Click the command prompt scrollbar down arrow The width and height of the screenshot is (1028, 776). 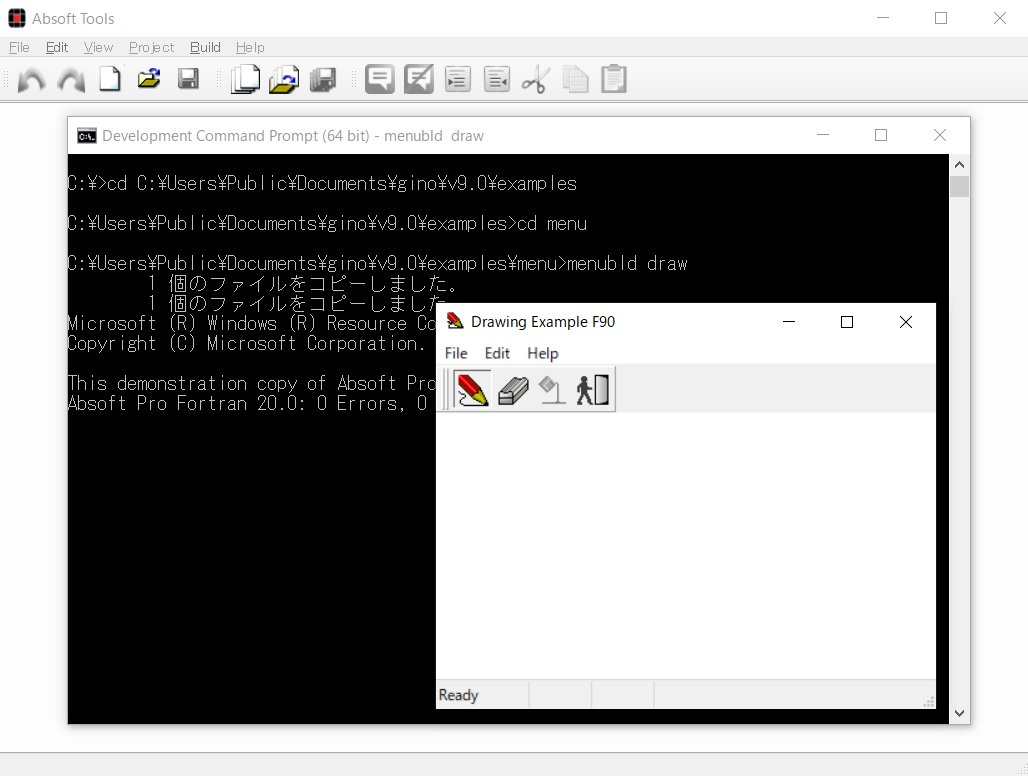[959, 714]
